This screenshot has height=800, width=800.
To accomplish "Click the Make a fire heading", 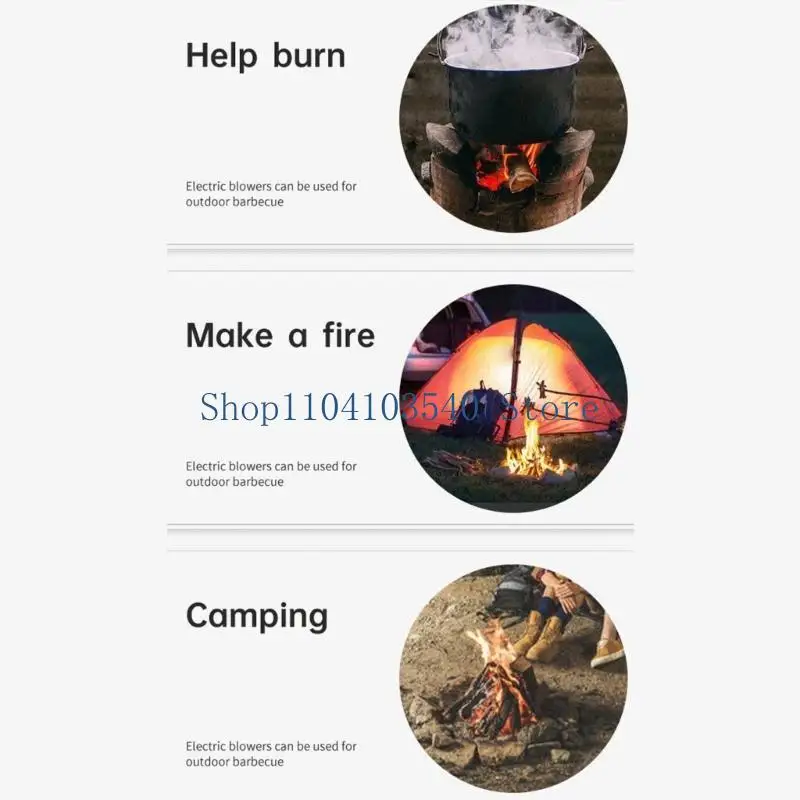I will [x=280, y=335].
